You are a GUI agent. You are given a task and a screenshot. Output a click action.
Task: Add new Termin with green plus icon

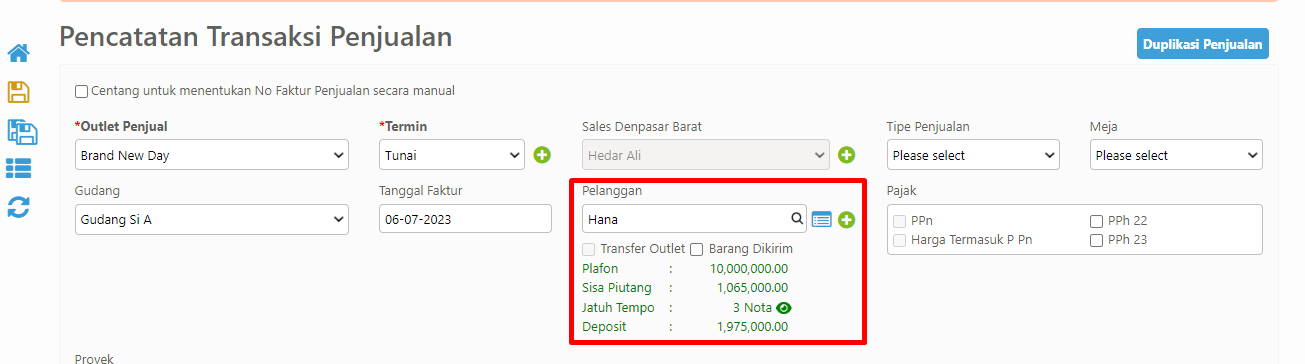tap(542, 155)
